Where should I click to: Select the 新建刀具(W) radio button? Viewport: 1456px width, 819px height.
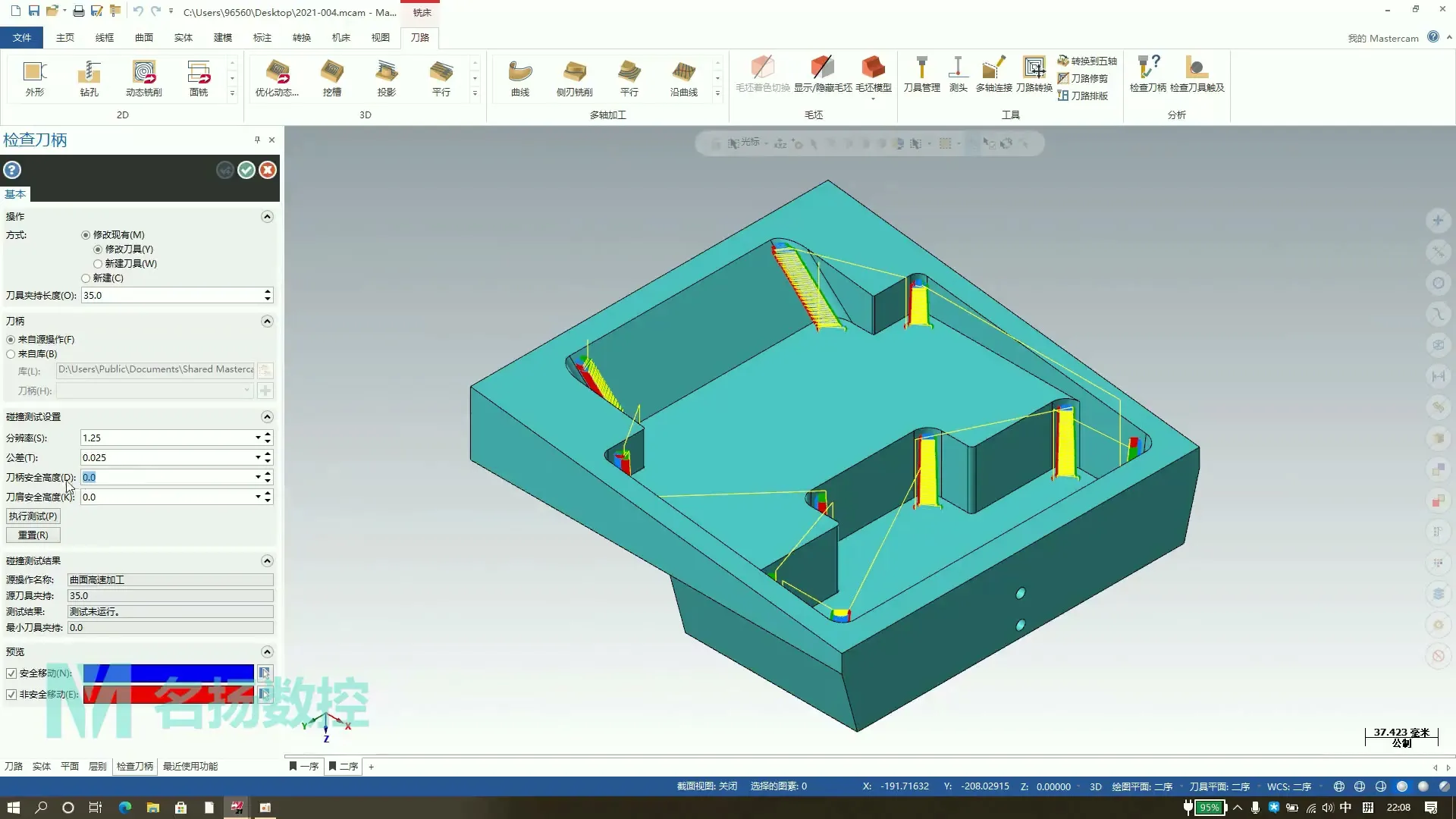tap(98, 264)
